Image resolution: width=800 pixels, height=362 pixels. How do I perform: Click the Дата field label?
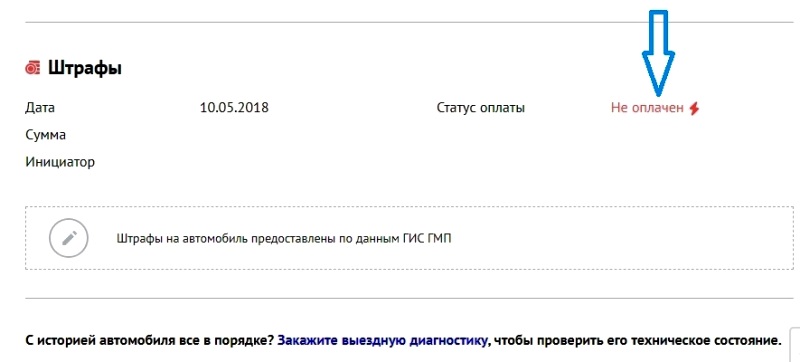coord(40,108)
